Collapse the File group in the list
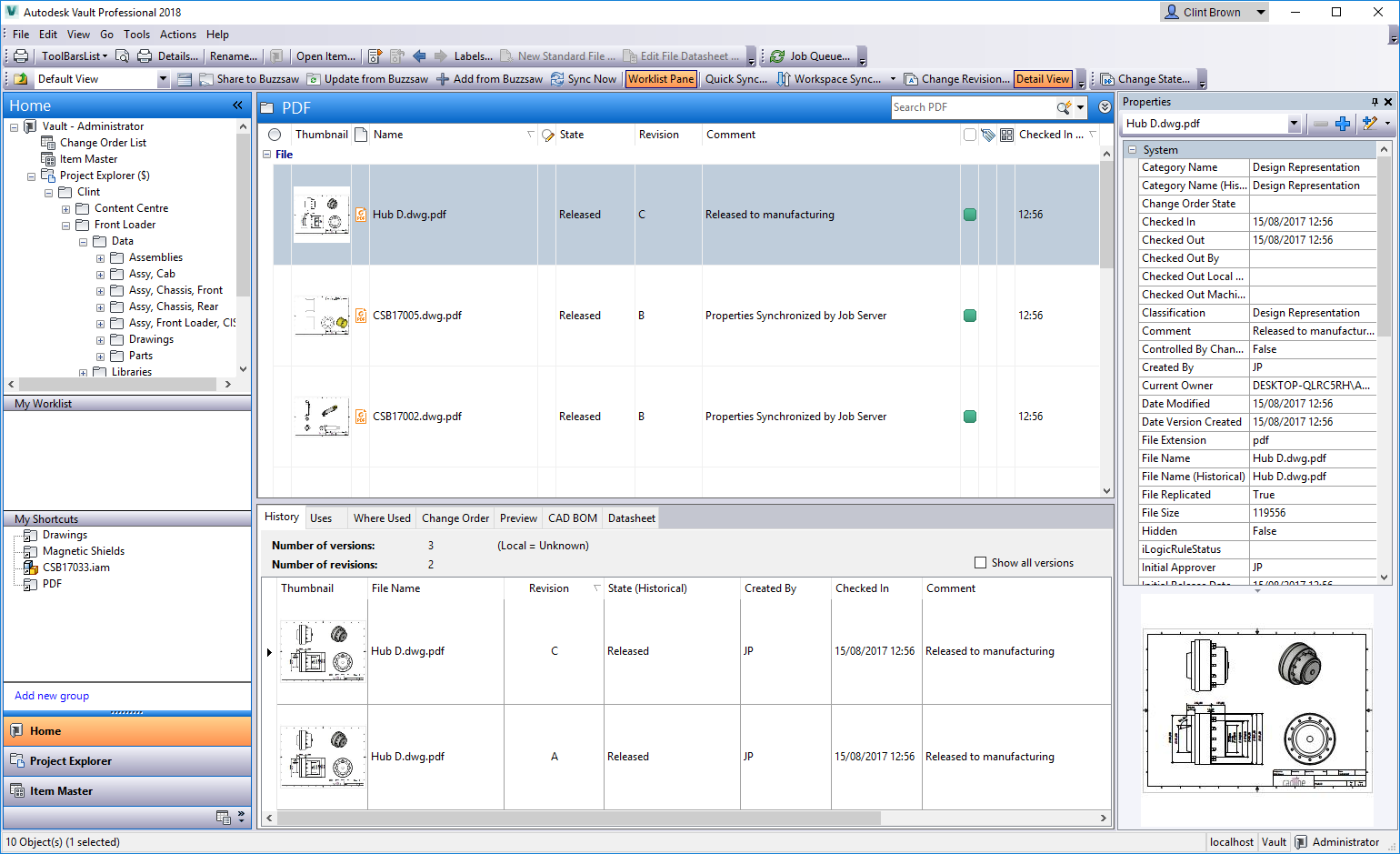 (267, 155)
